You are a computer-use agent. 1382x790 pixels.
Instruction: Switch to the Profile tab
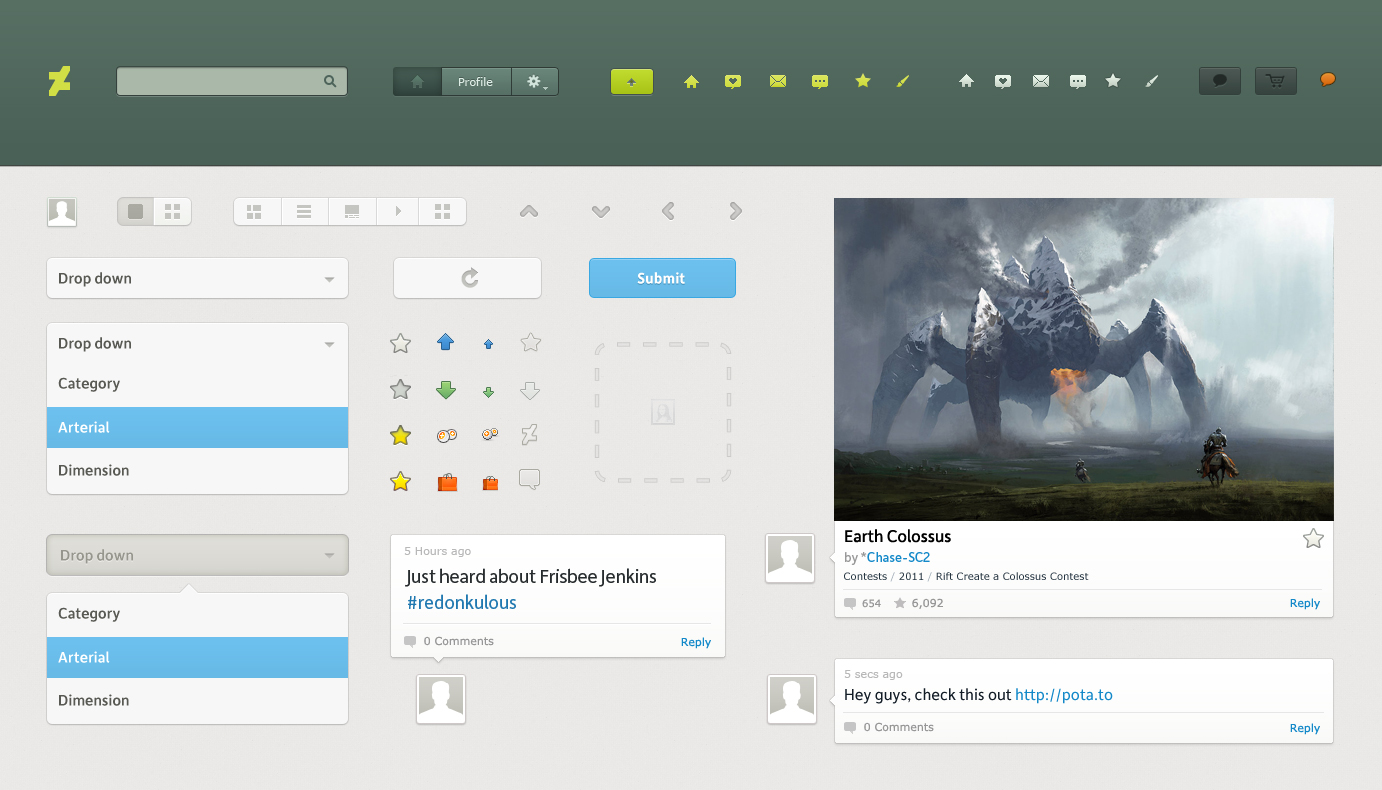click(x=476, y=81)
